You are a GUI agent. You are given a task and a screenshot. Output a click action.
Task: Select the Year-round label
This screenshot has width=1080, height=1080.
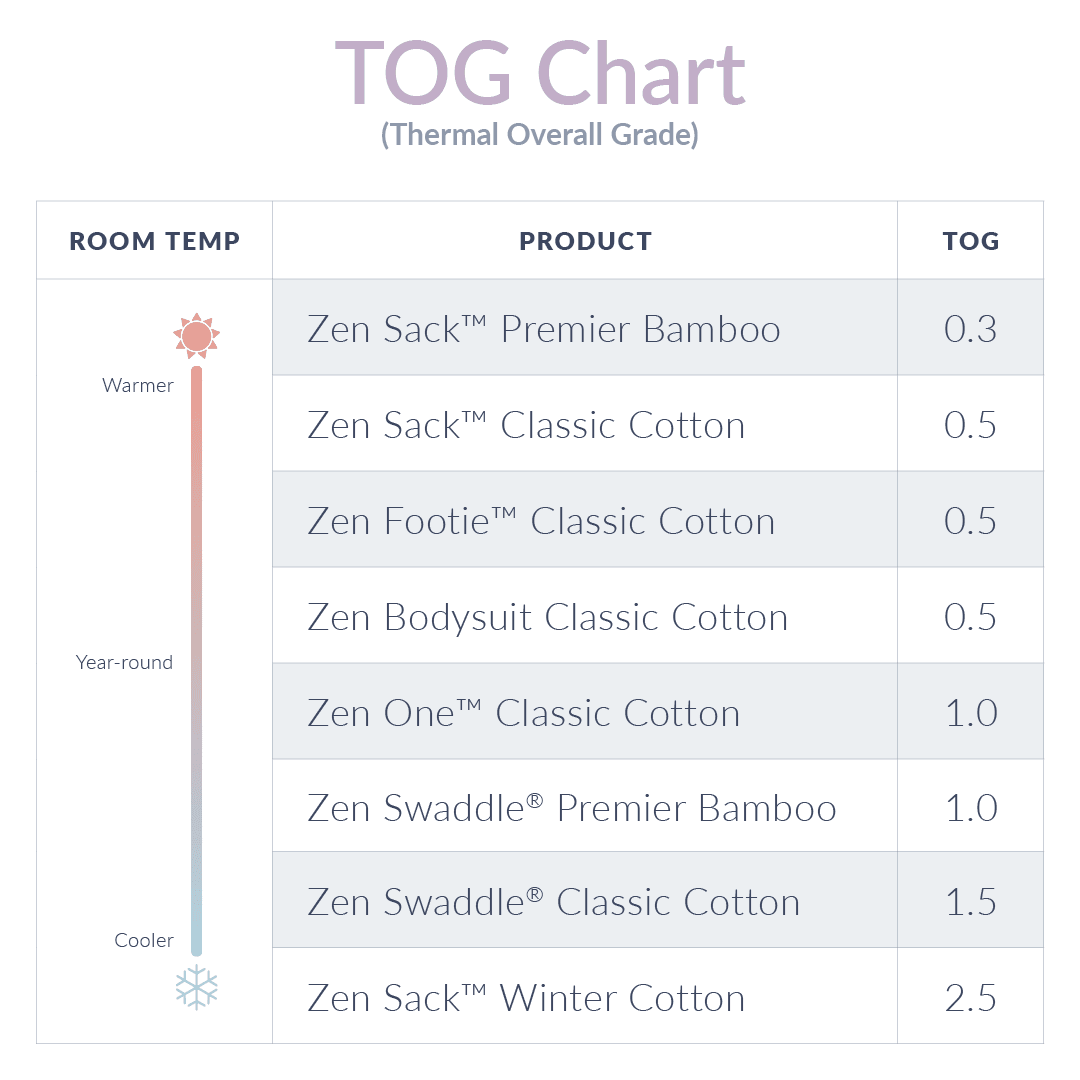click(x=124, y=662)
